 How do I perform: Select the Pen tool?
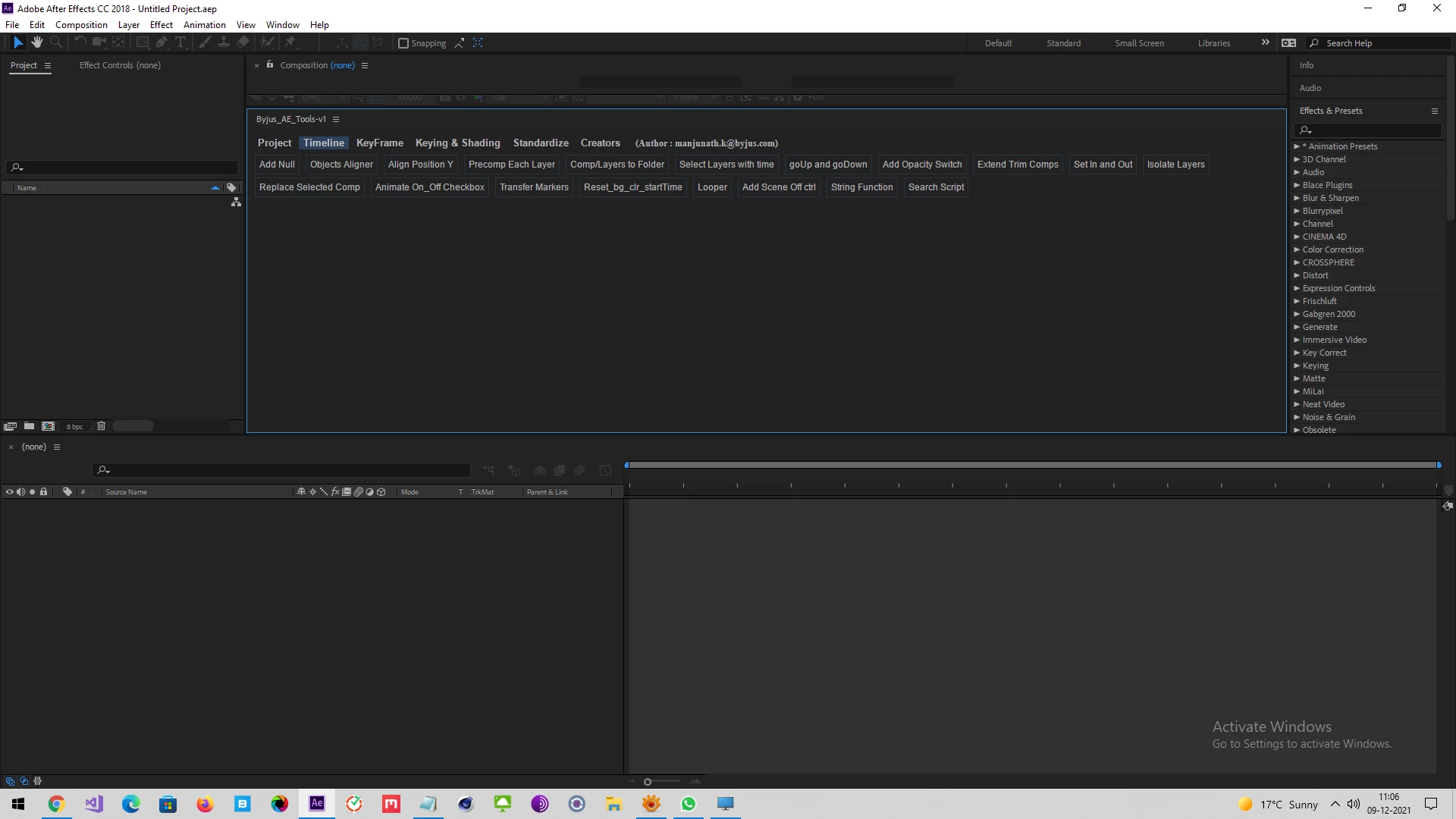pos(161,42)
